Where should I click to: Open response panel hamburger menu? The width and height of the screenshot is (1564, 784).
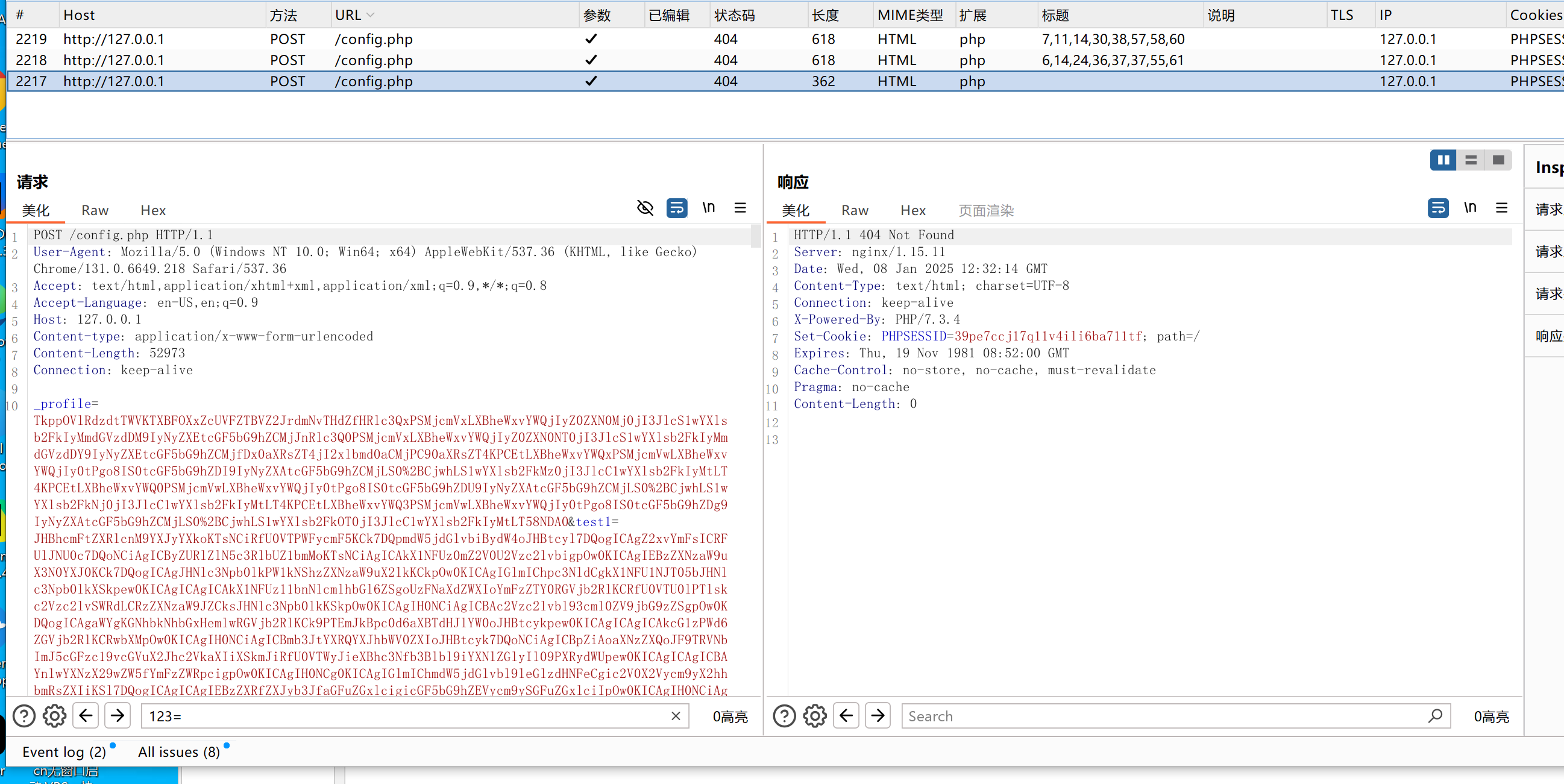pos(1501,208)
